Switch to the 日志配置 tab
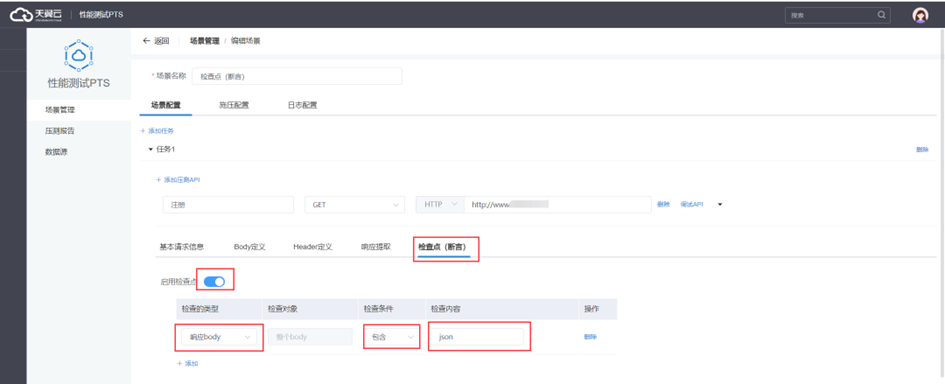 (x=302, y=105)
